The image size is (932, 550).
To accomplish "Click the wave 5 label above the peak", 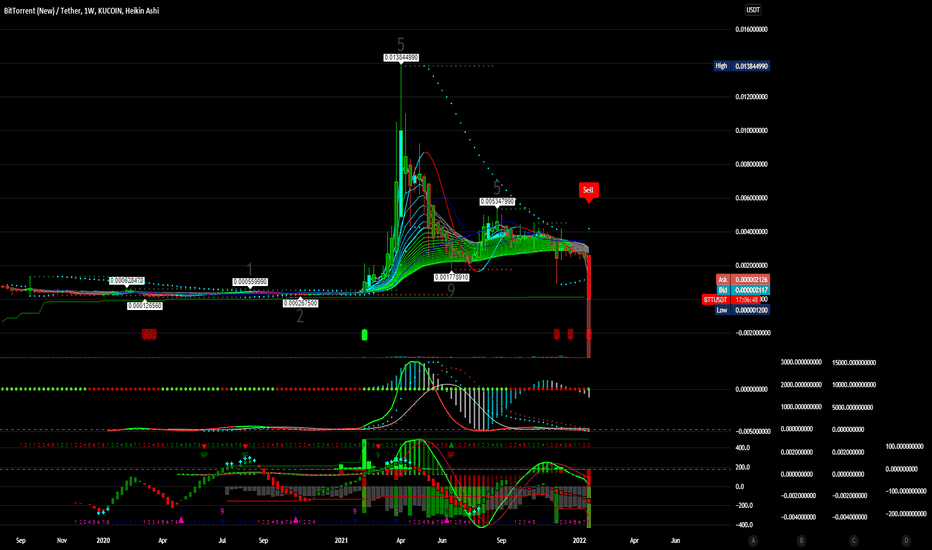I will 401,44.
